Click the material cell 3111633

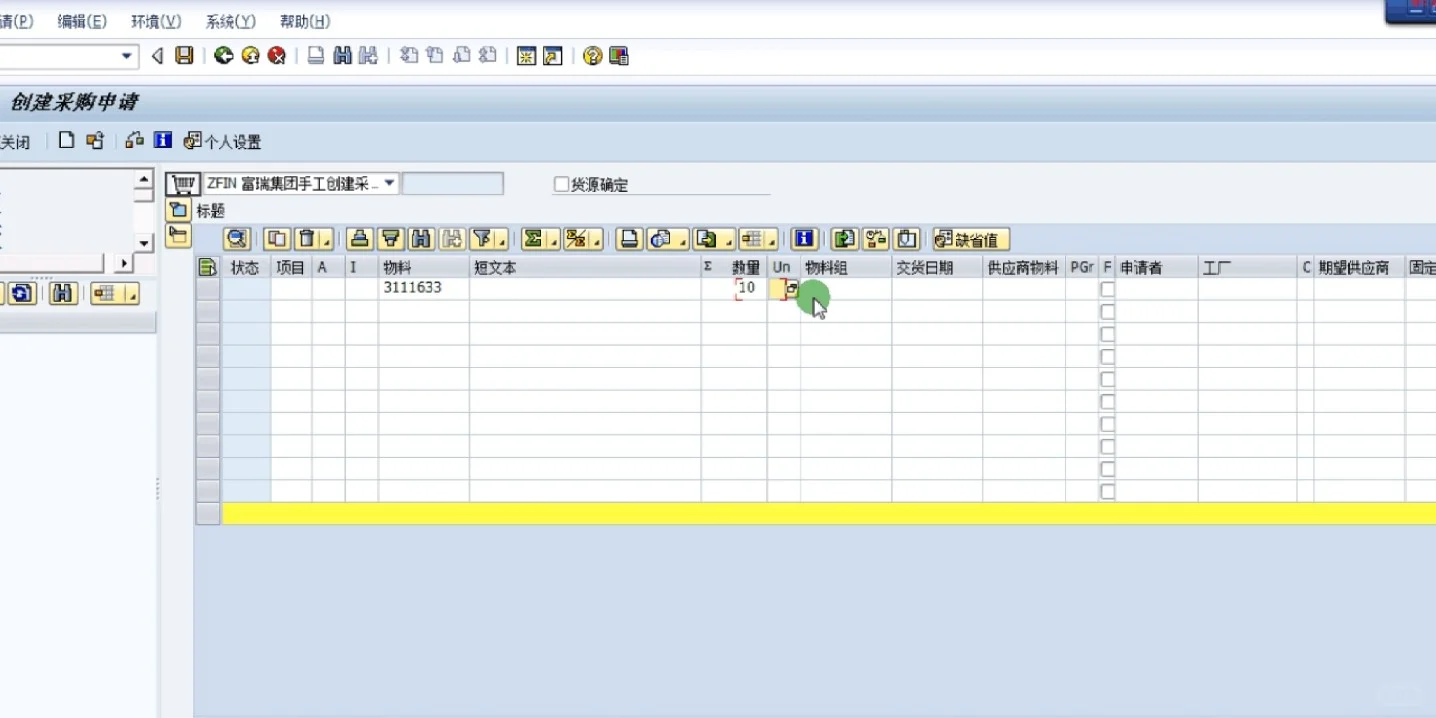pos(423,288)
